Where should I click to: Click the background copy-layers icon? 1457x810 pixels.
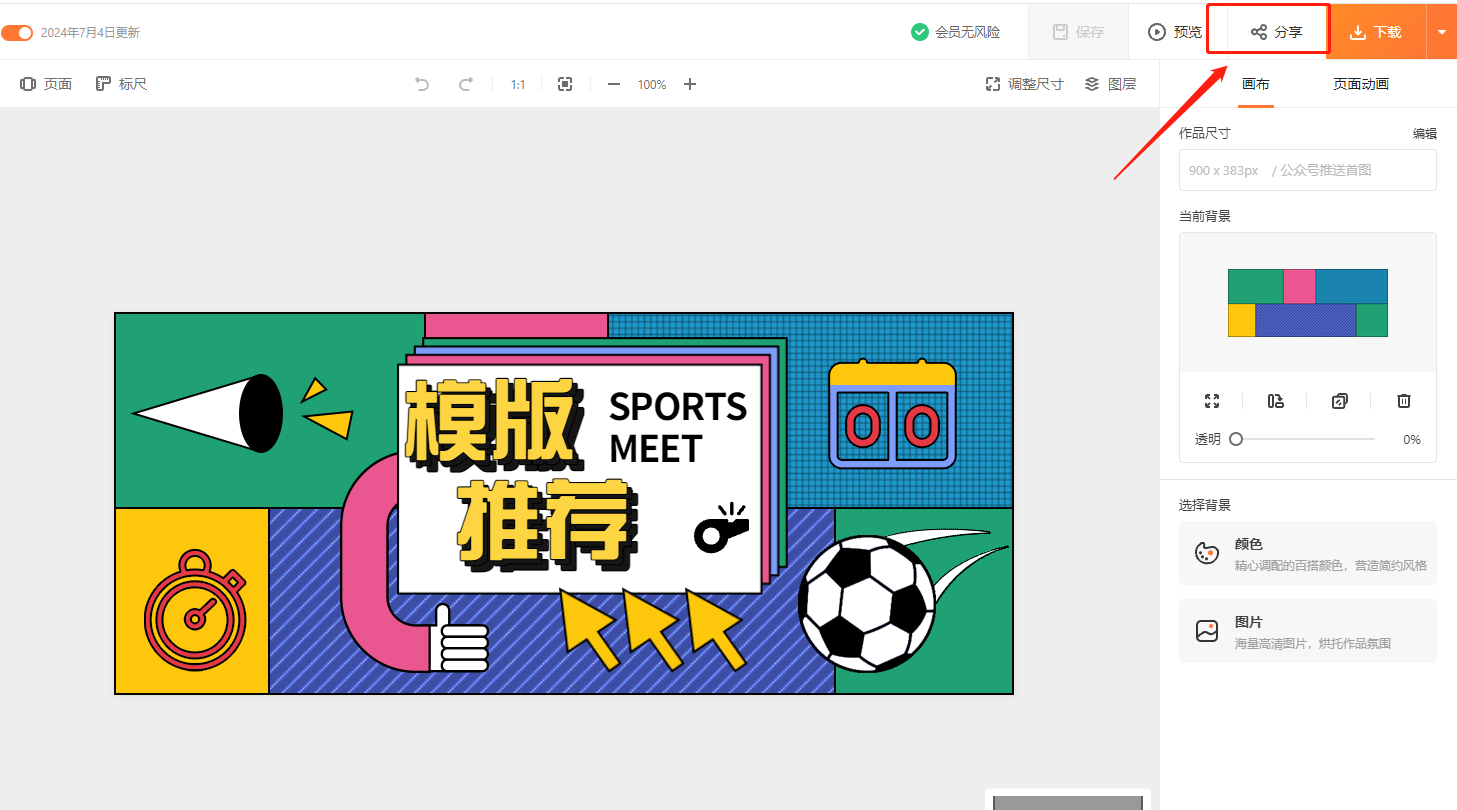tap(1340, 401)
